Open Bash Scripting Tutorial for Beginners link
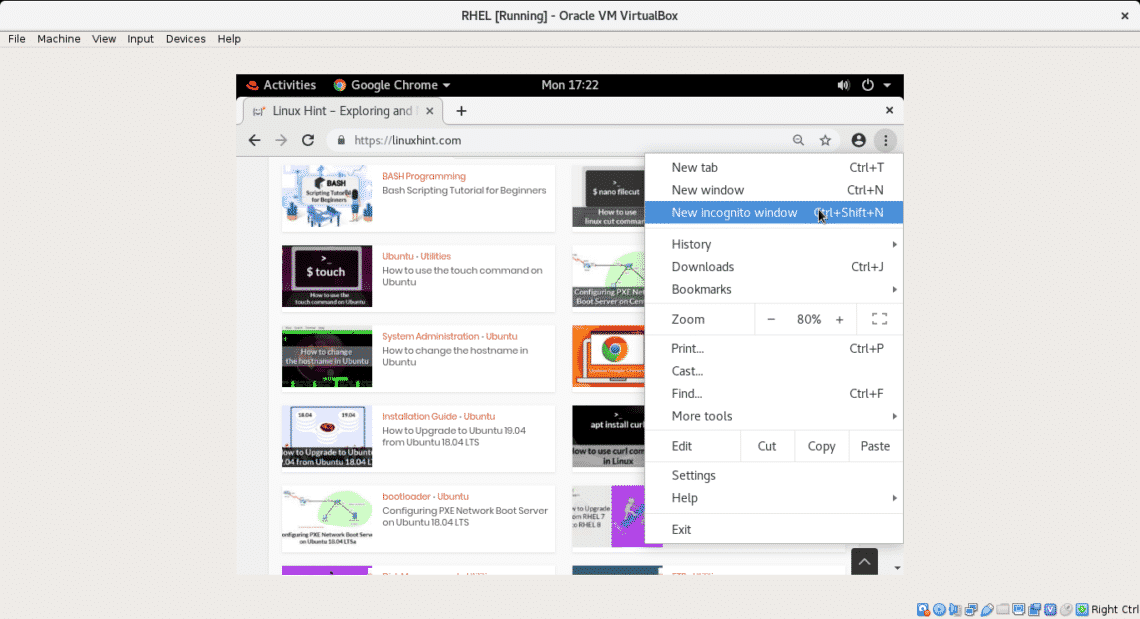Screen dimensions: 1140x619 (x=464, y=190)
